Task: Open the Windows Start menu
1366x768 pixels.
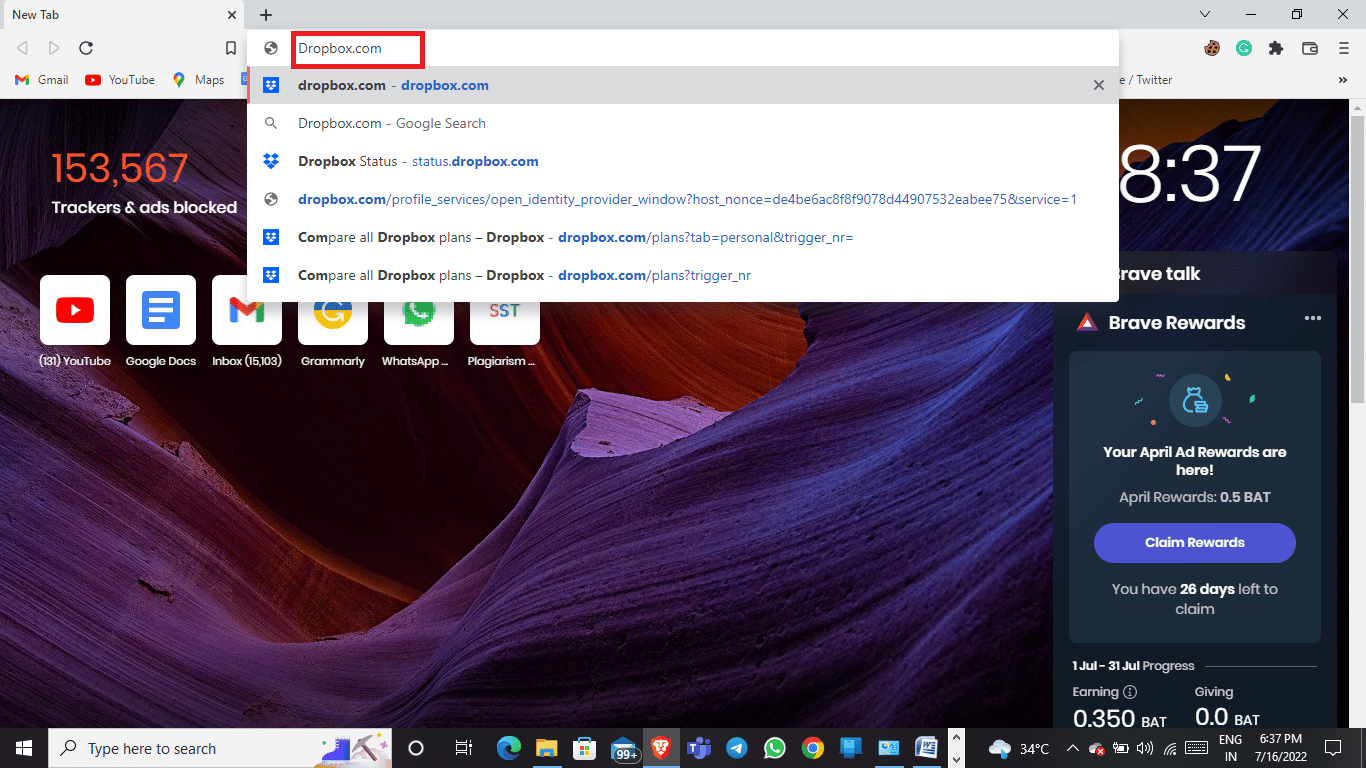Action: [x=24, y=748]
